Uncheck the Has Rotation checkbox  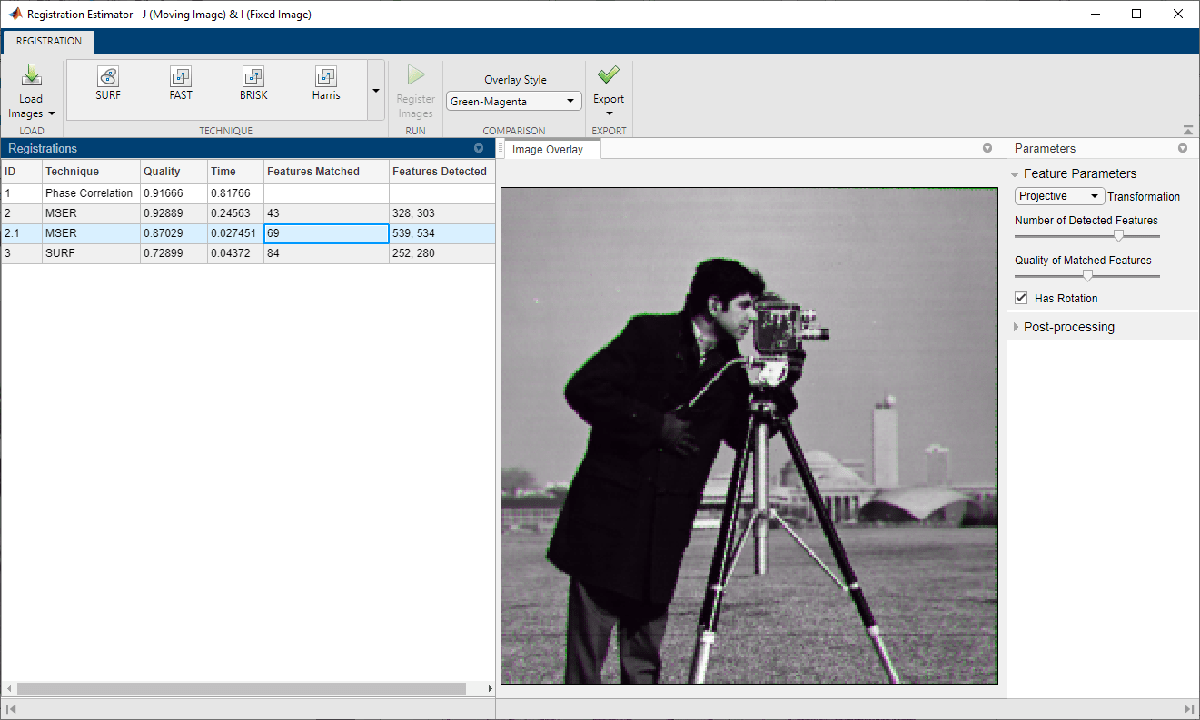(x=1021, y=298)
